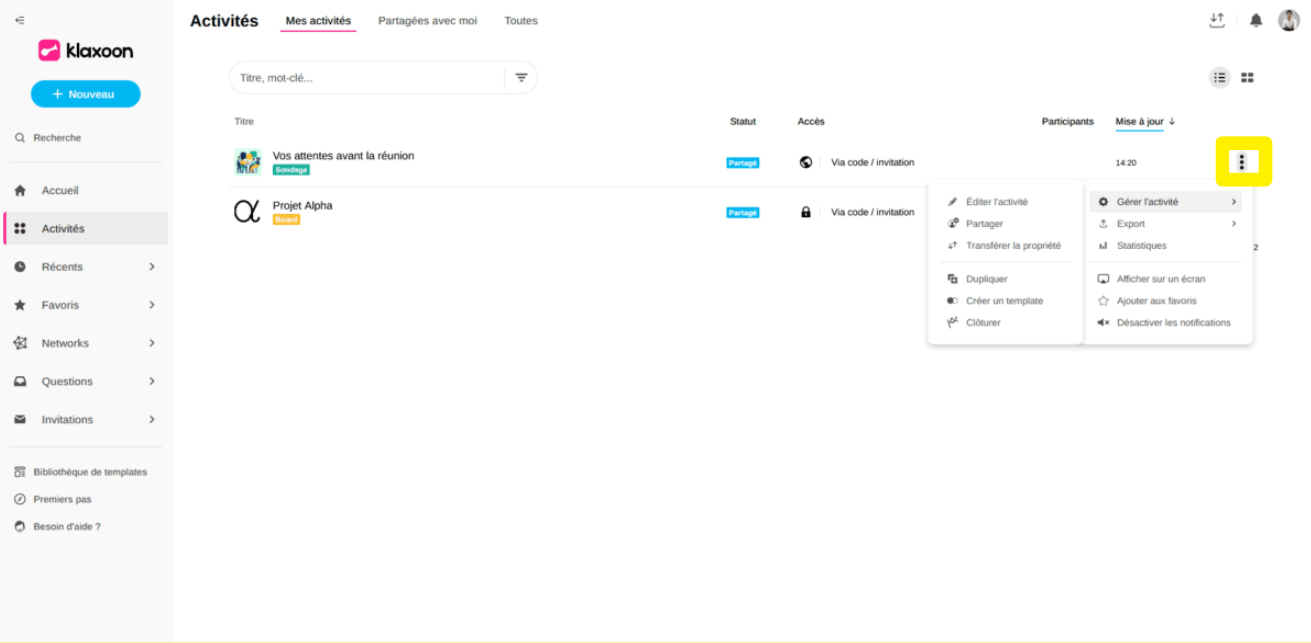Select Désactiver les notifications

coord(1173,323)
